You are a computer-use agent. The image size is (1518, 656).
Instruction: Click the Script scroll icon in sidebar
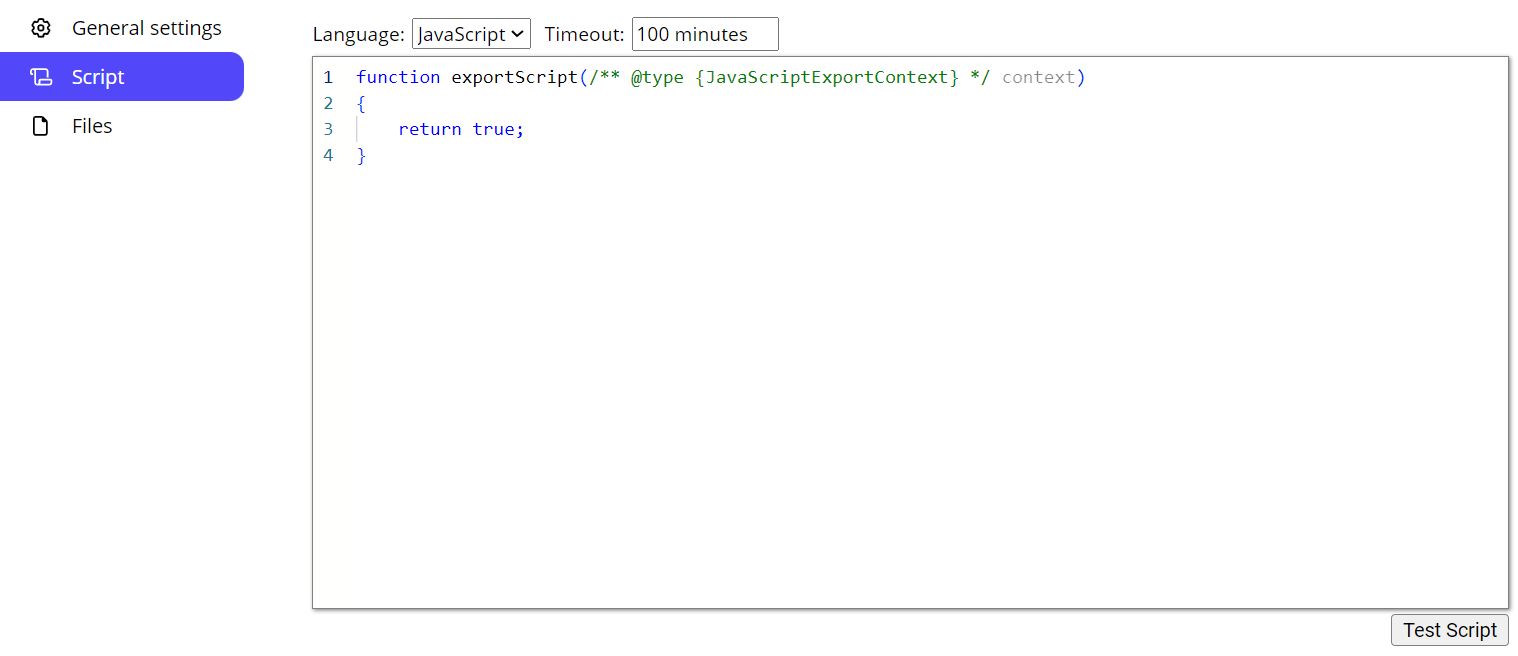40,77
